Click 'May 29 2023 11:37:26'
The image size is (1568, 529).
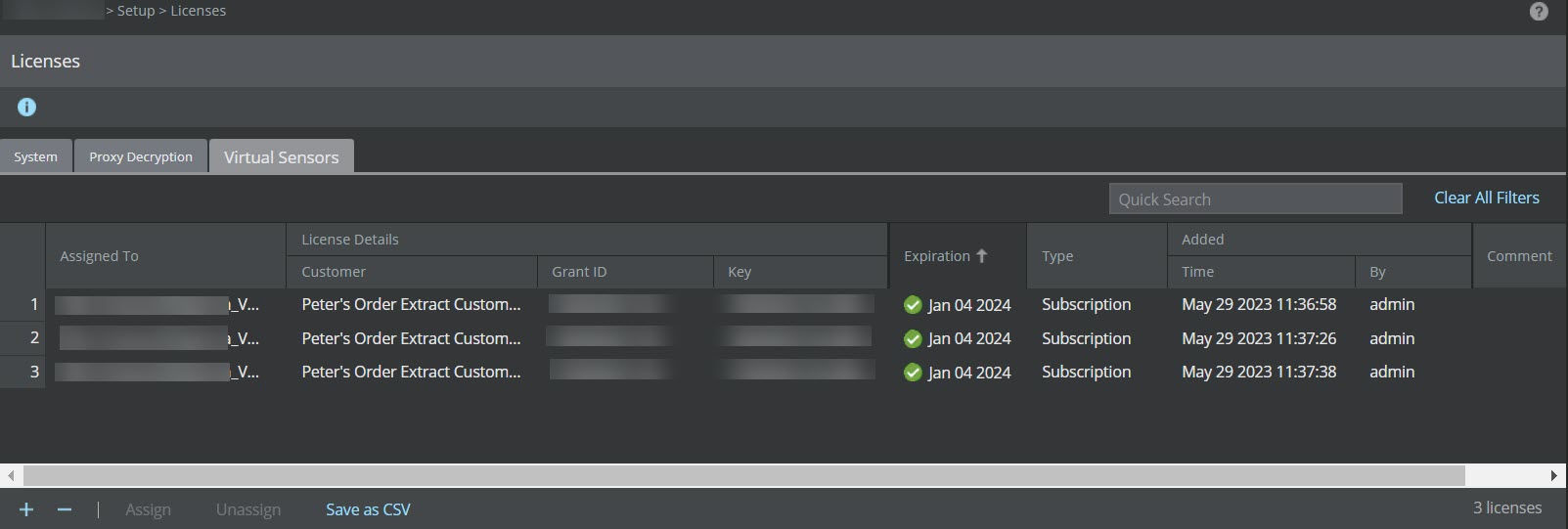click(x=1259, y=338)
